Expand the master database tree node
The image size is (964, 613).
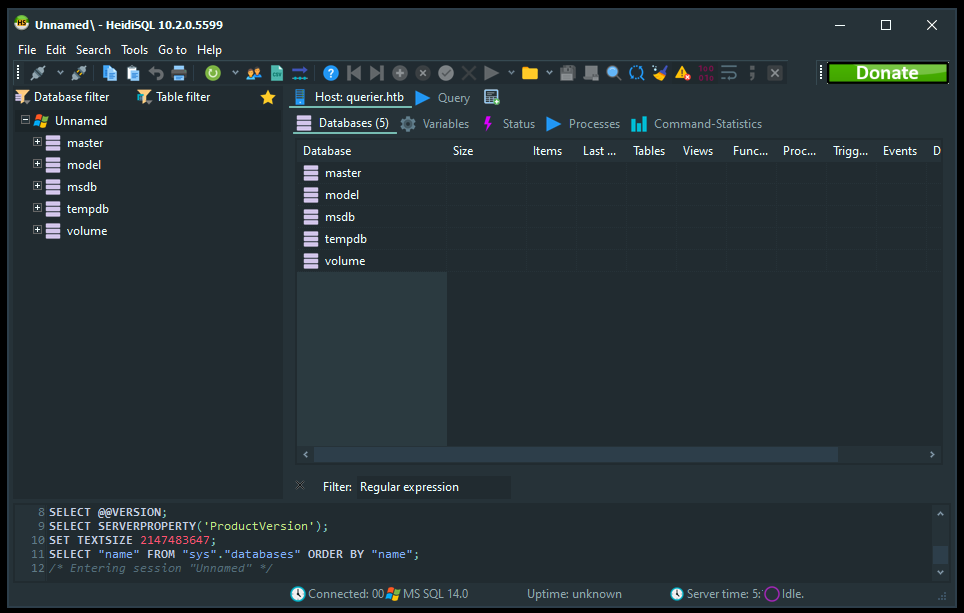38,142
